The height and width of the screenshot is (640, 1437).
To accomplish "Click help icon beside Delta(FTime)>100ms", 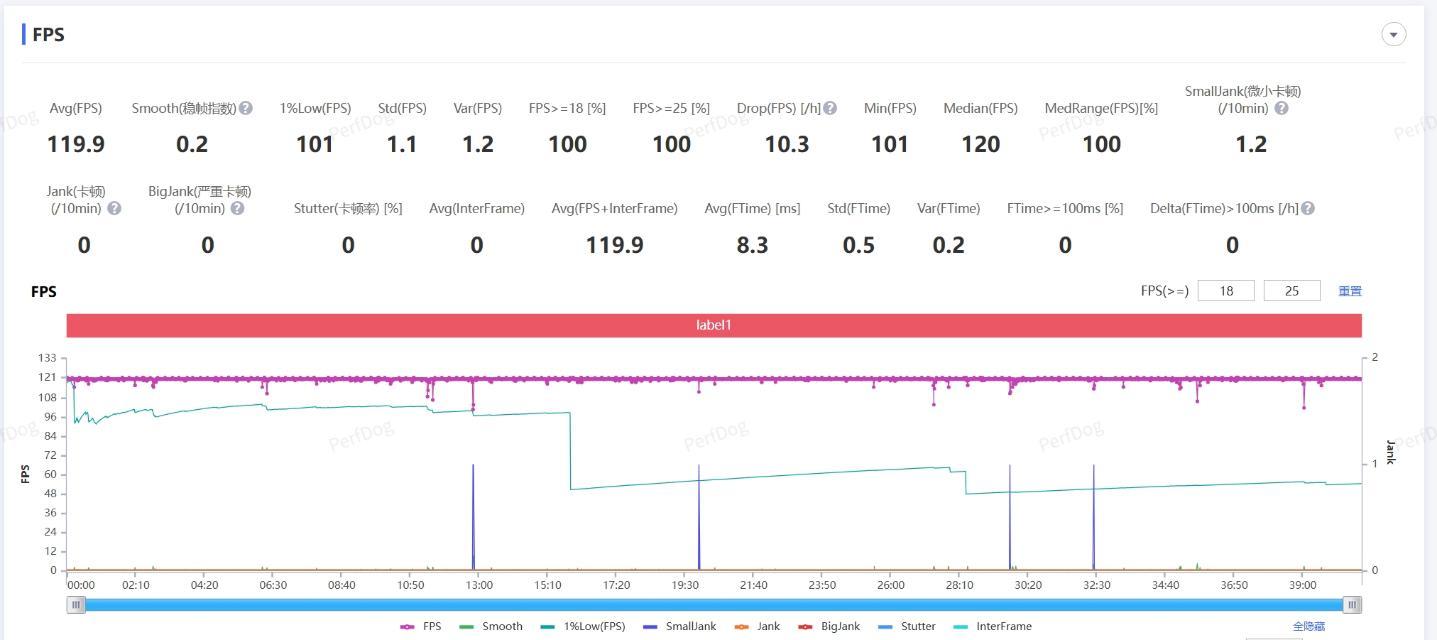I will [x=1308, y=208].
